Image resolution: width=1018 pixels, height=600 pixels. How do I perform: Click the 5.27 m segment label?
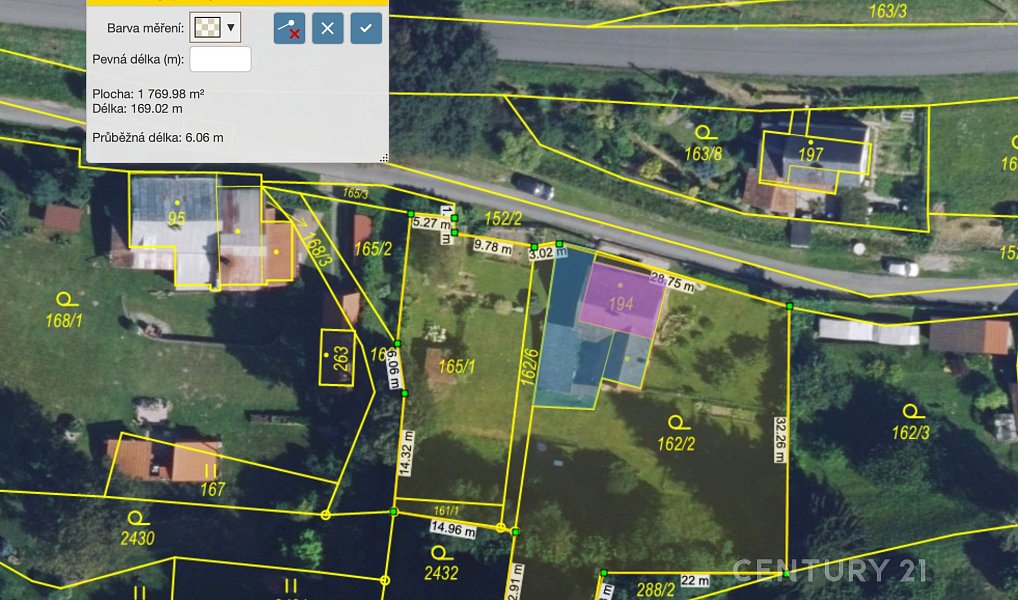[x=432, y=223]
